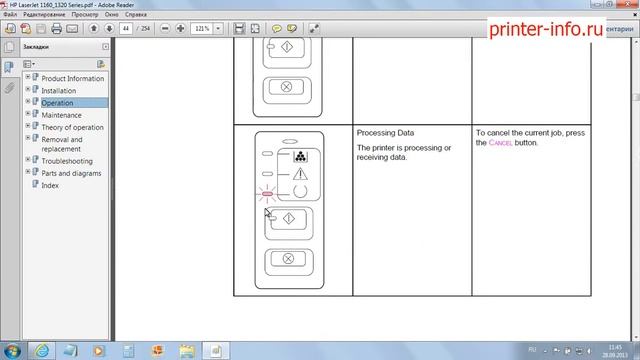640x360 pixels.
Task: Open the Справка menu
Action: click(136, 15)
